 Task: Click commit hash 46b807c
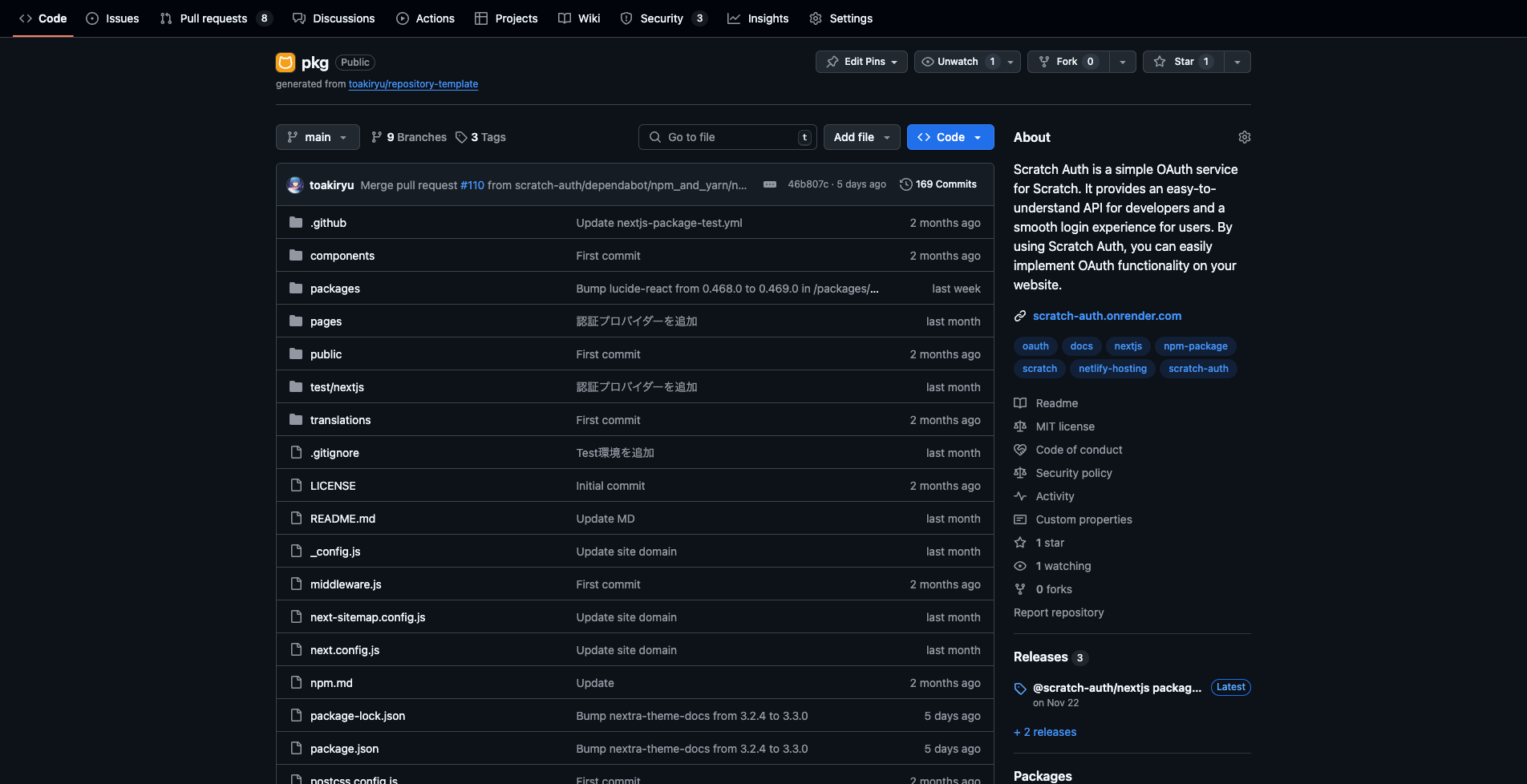(x=808, y=184)
